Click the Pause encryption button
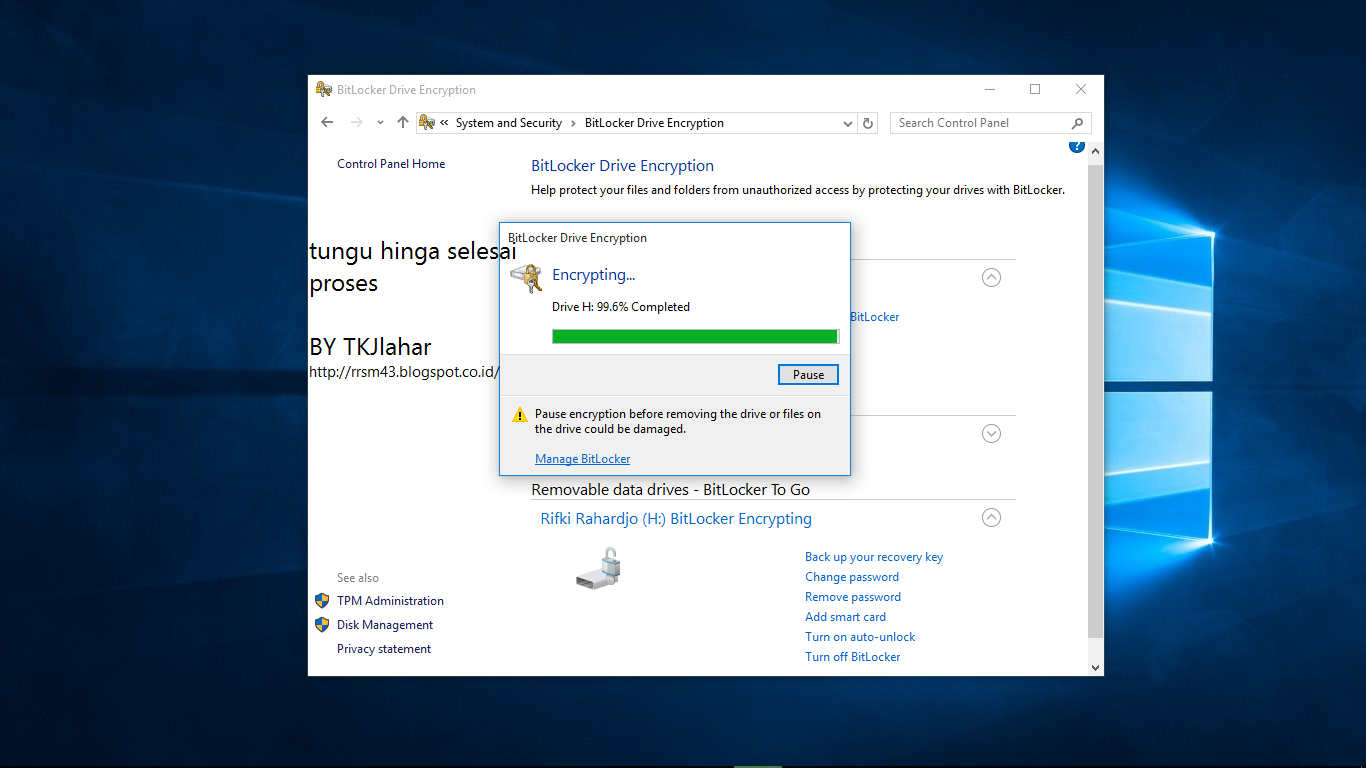Screen dimensions: 1366x768 [808, 375]
